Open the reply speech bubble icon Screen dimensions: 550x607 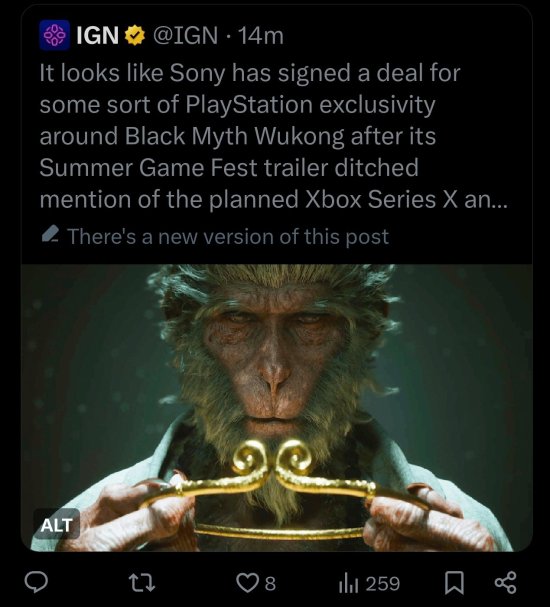click(x=36, y=583)
